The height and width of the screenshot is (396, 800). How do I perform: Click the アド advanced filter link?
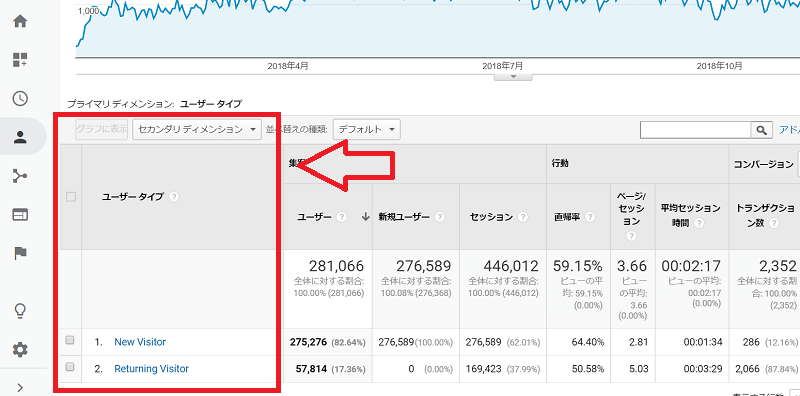[x=789, y=130]
